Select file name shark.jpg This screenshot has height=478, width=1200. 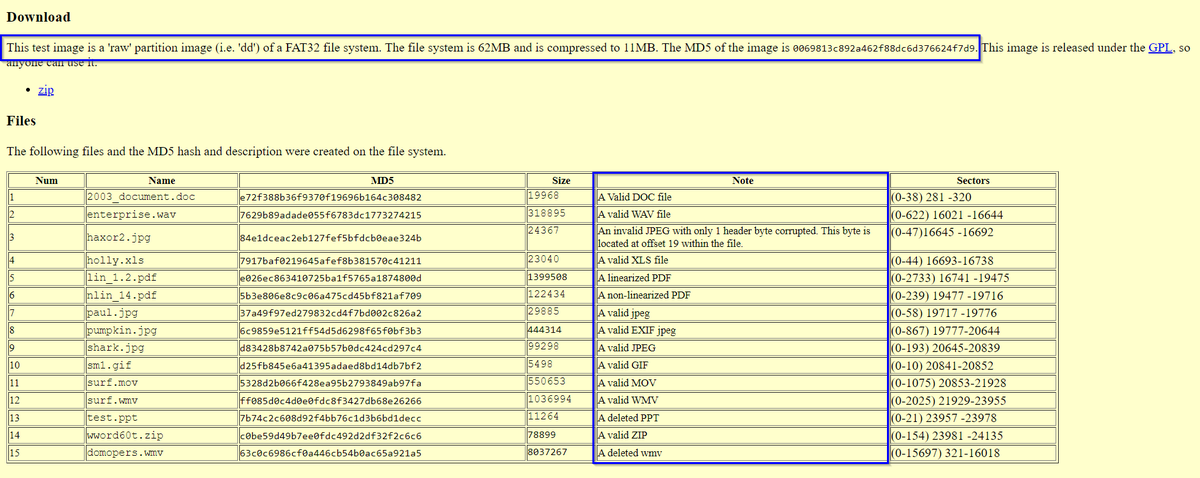click(x=114, y=348)
